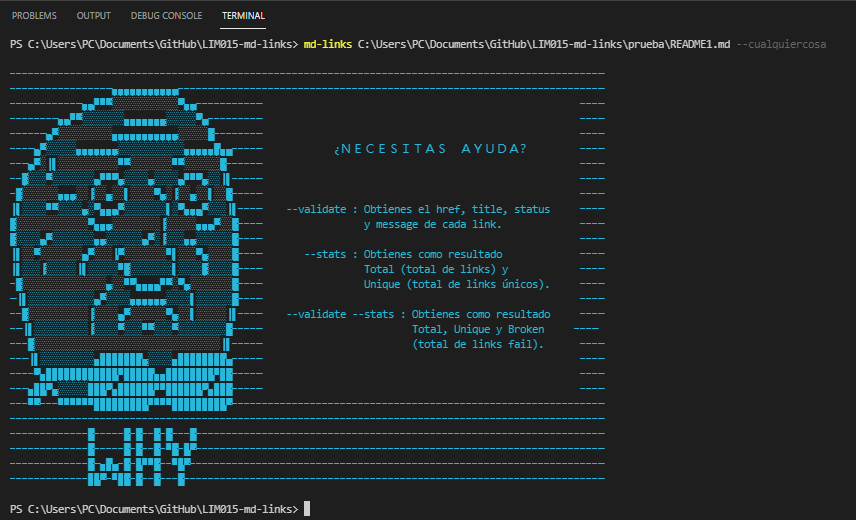The image size is (856, 520).
Task: Activate the TERMINAL tab
Action: pos(243,15)
